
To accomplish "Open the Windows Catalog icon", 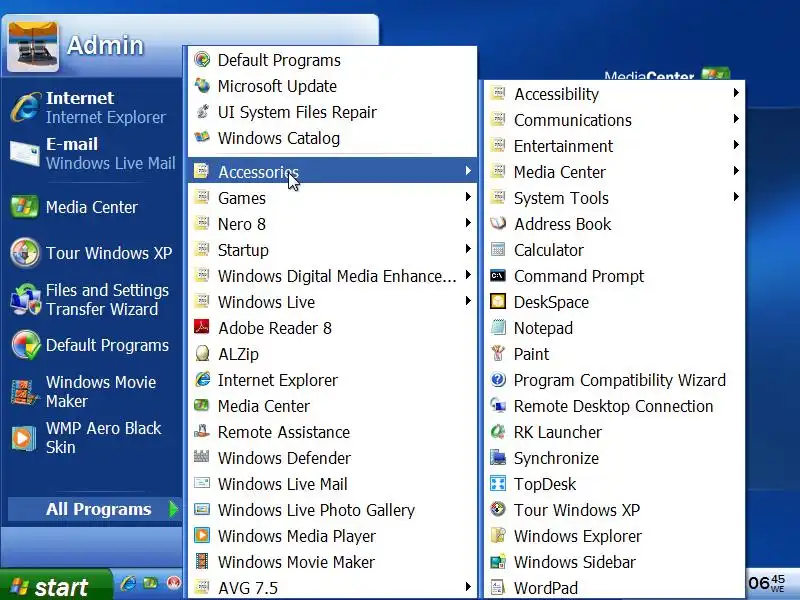I will pyautogui.click(x=202, y=138).
